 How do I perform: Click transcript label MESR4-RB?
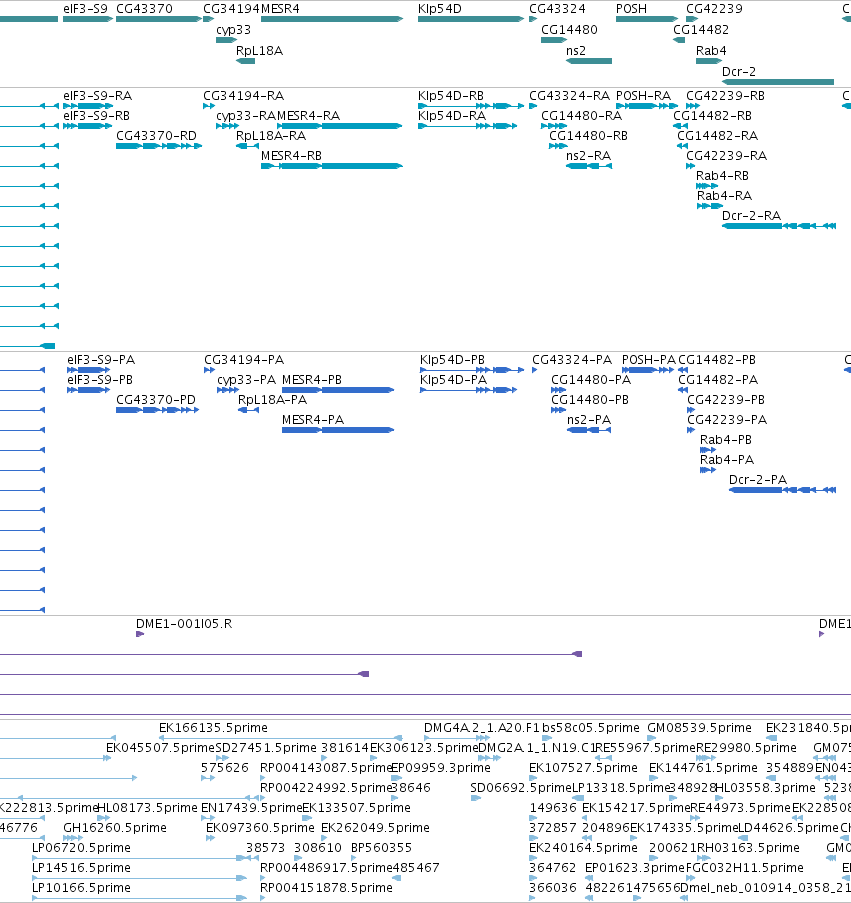291,155
